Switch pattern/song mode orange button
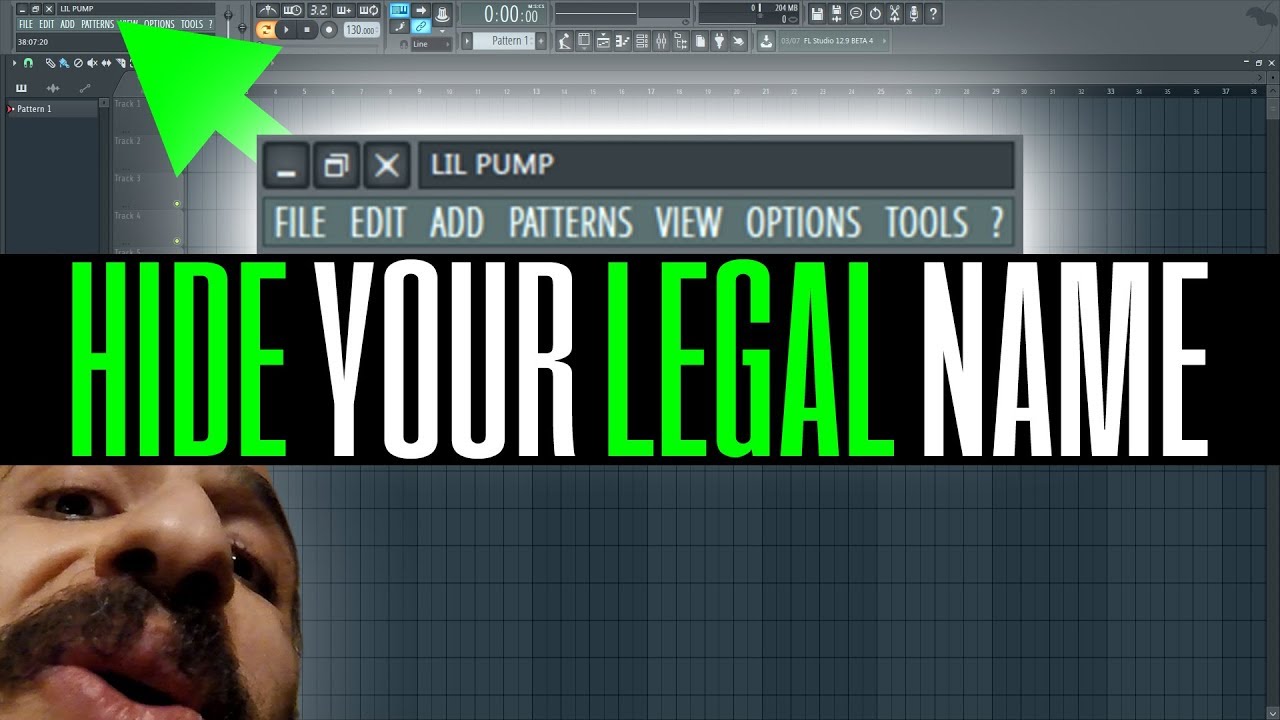The height and width of the screenshot is (720, 1280). pos(266,30)
